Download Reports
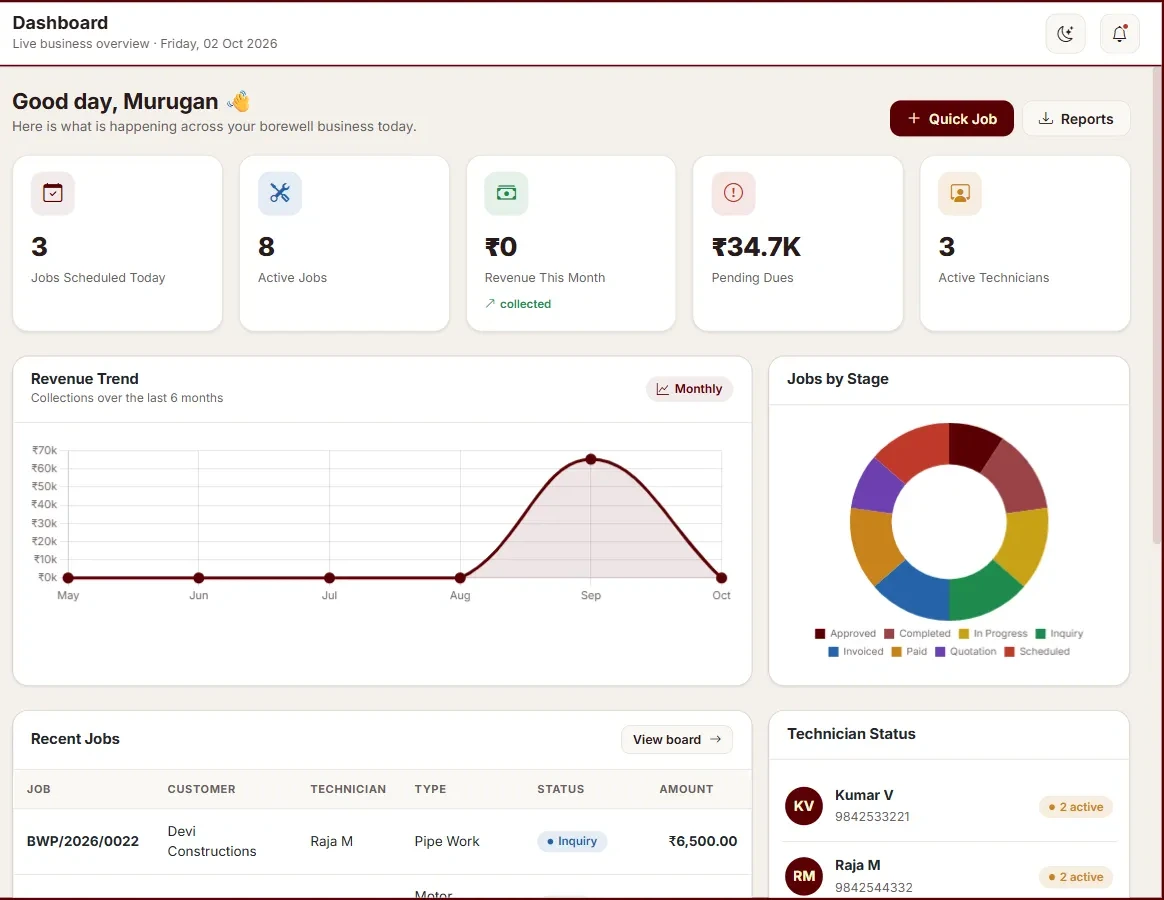Screen dimensions: 1164x900 click(1076, 119)
